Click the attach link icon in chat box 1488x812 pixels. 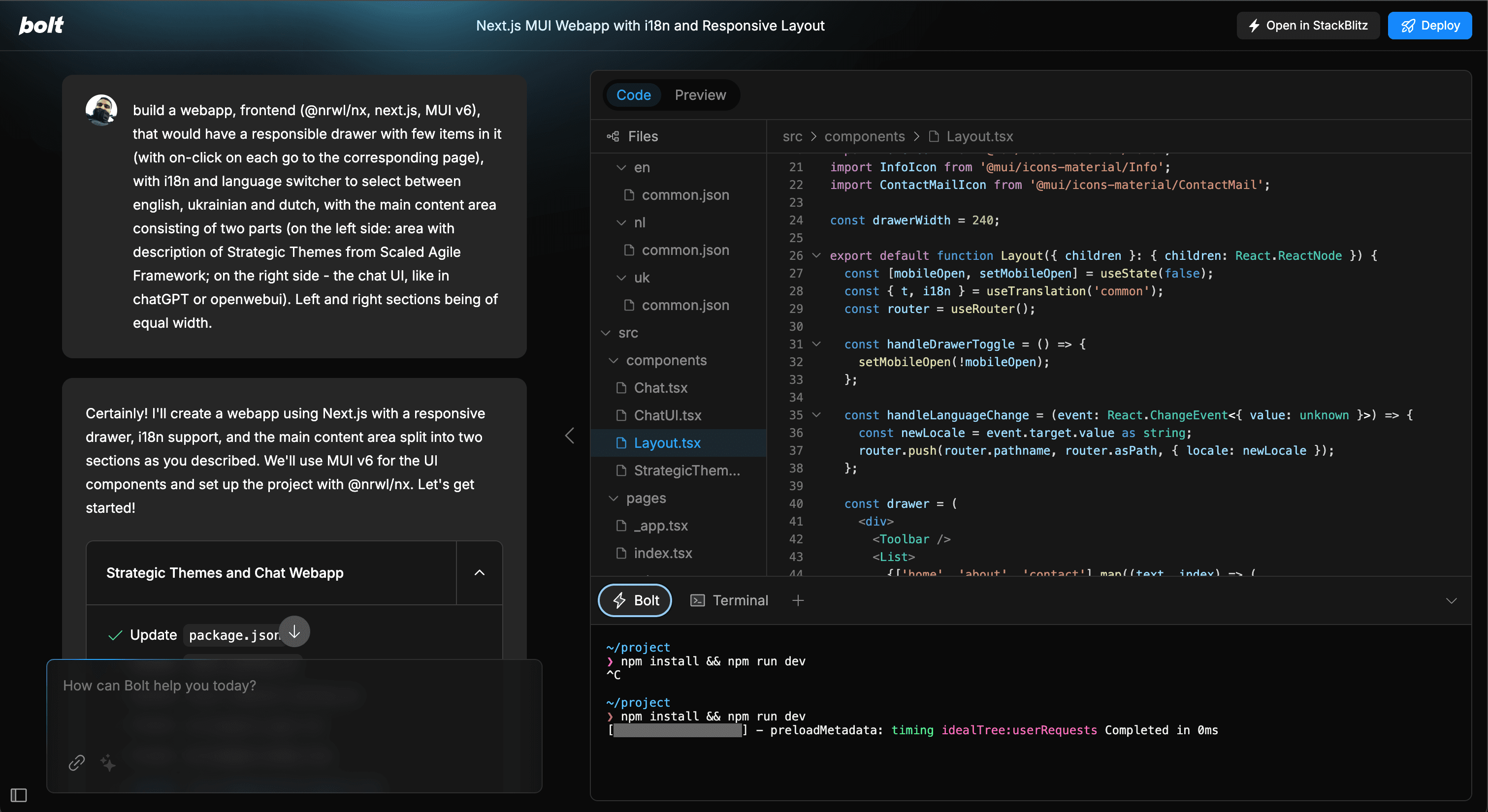[x=76, y=763]
